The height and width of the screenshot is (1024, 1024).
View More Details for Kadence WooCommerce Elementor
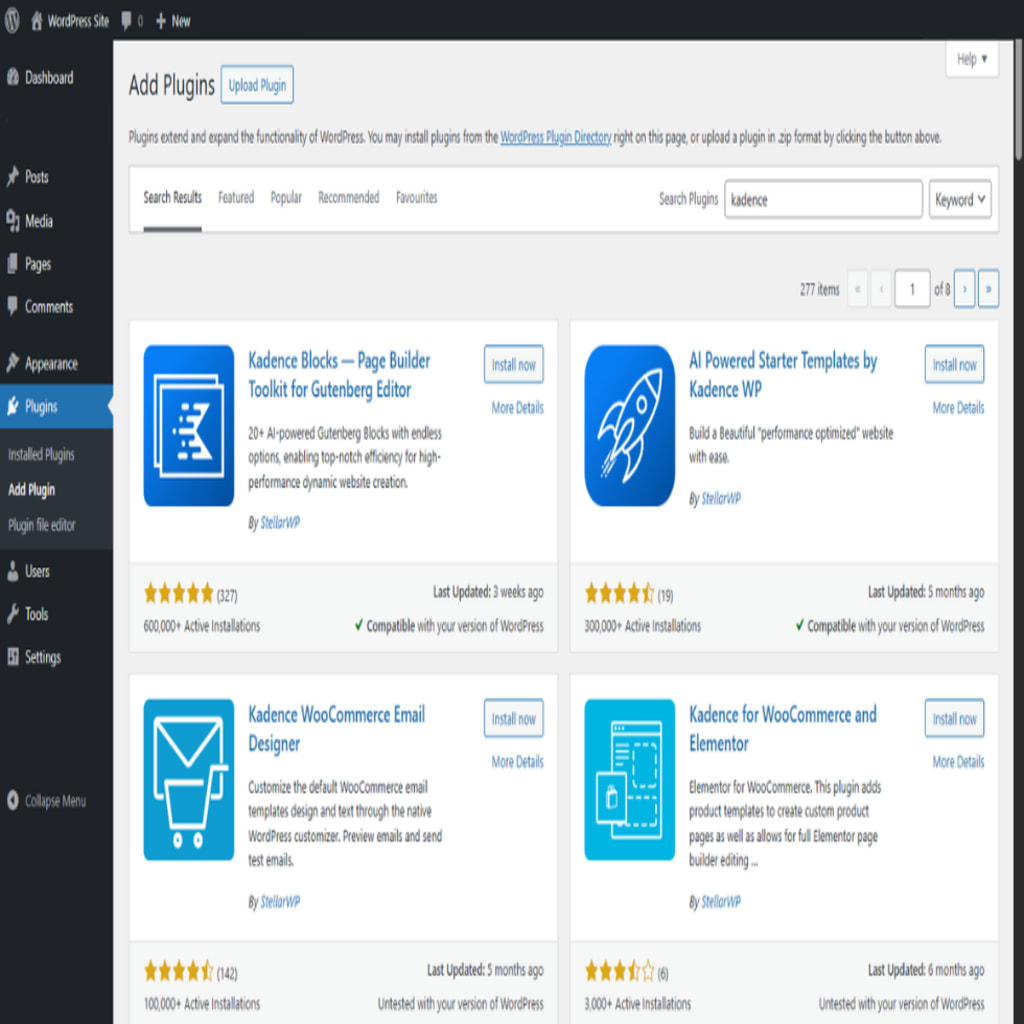[x=958, y=762]
